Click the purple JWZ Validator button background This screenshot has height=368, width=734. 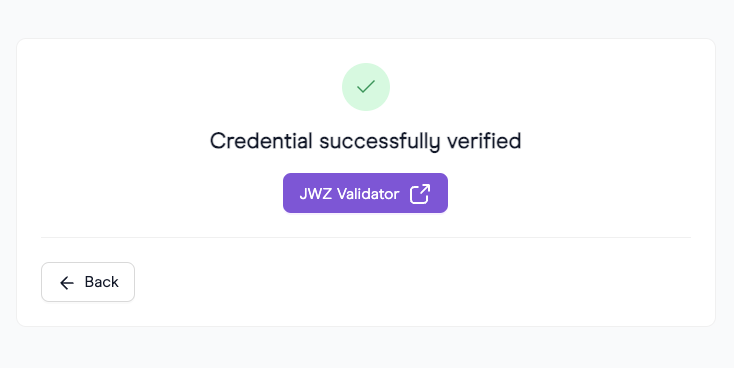tap(365, 193)
